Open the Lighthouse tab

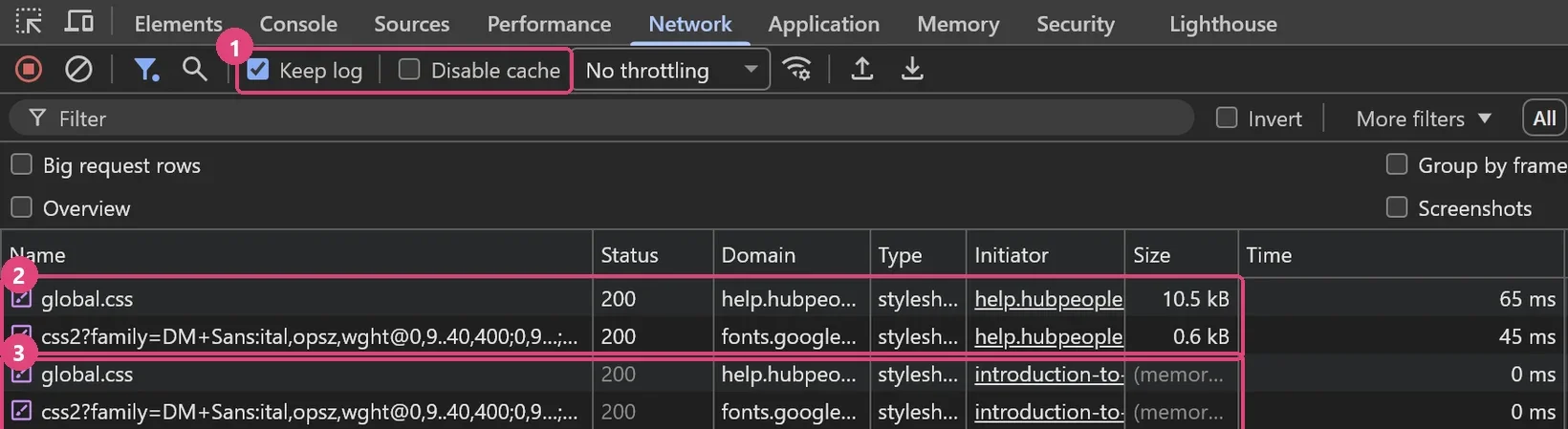(1223, 24)
